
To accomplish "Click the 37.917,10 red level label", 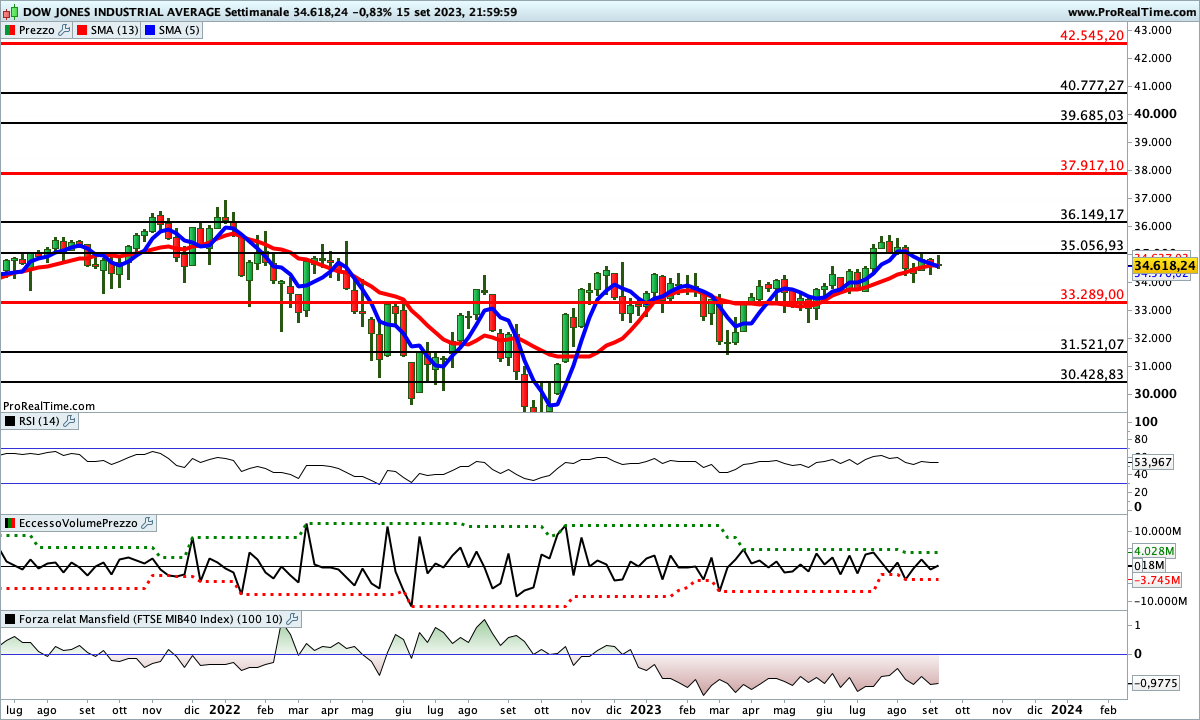I will pos(1092,165).
